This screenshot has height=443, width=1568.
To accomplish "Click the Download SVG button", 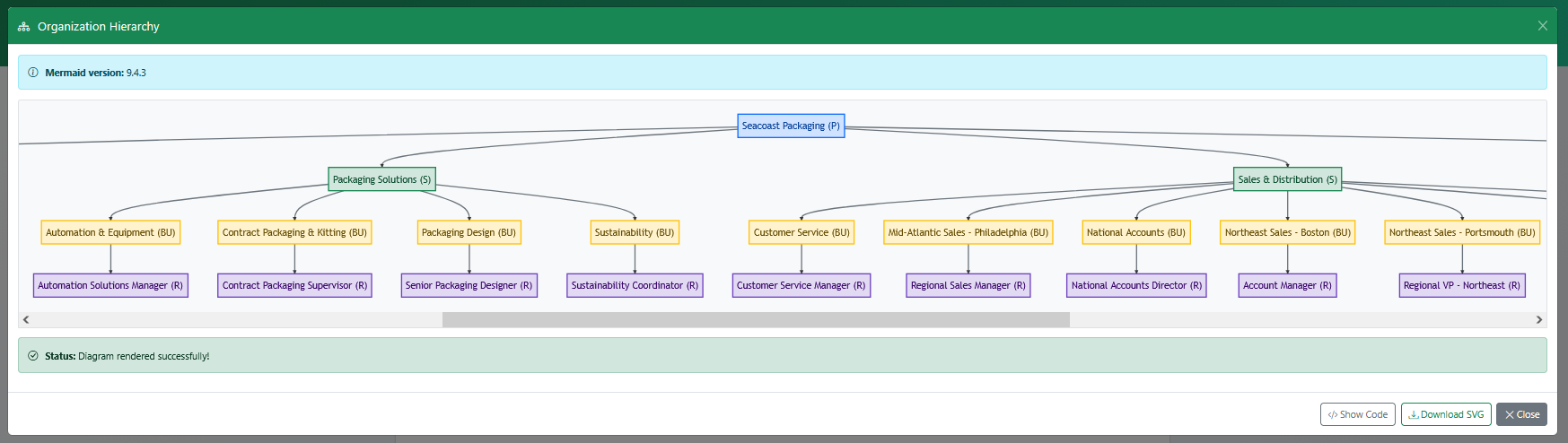I will (x=1446, y=414).
